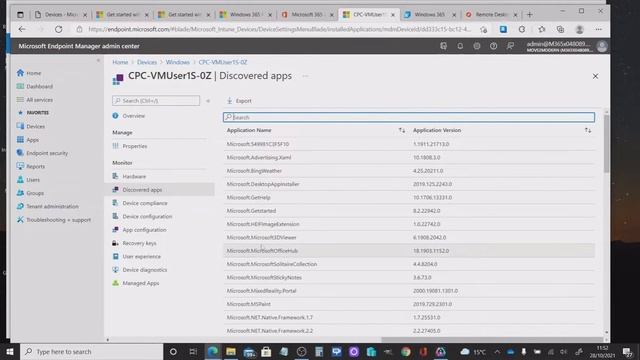
Task: Click the discovered apps search field
Action: click(409, 117)
